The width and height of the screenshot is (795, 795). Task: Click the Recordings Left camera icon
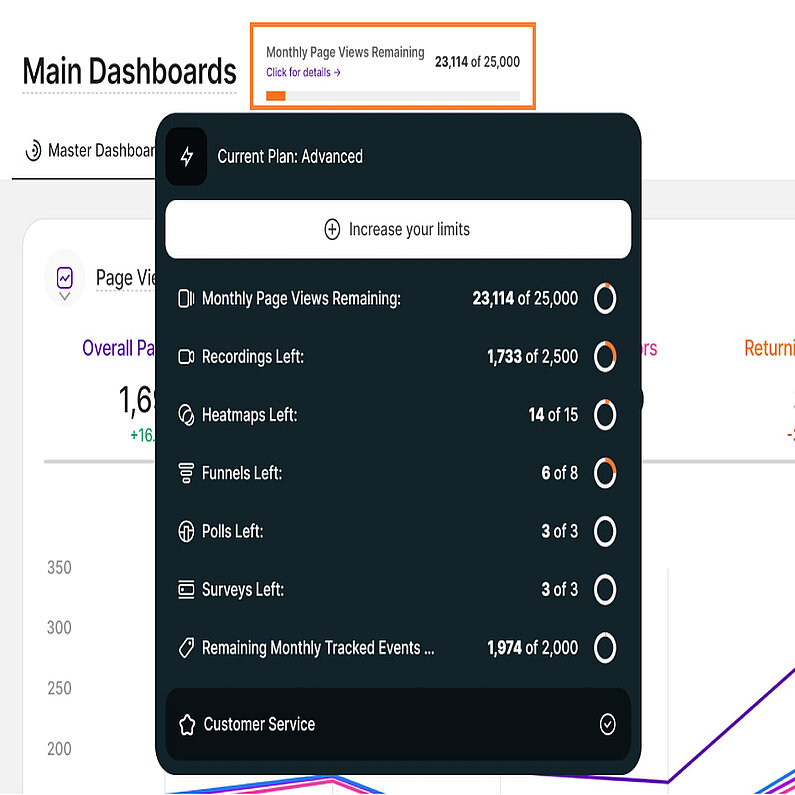point(185,357)
